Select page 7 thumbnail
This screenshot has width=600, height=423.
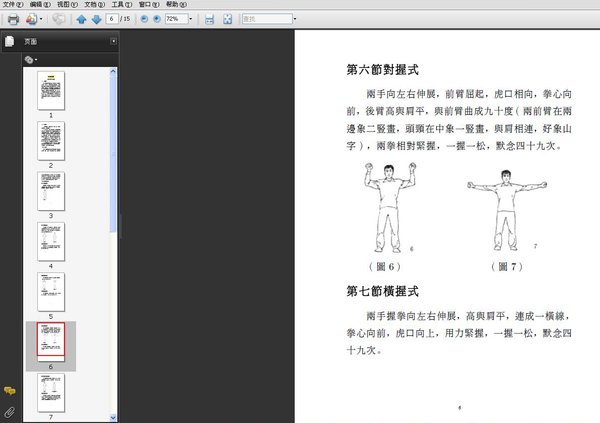click(51, 393)
